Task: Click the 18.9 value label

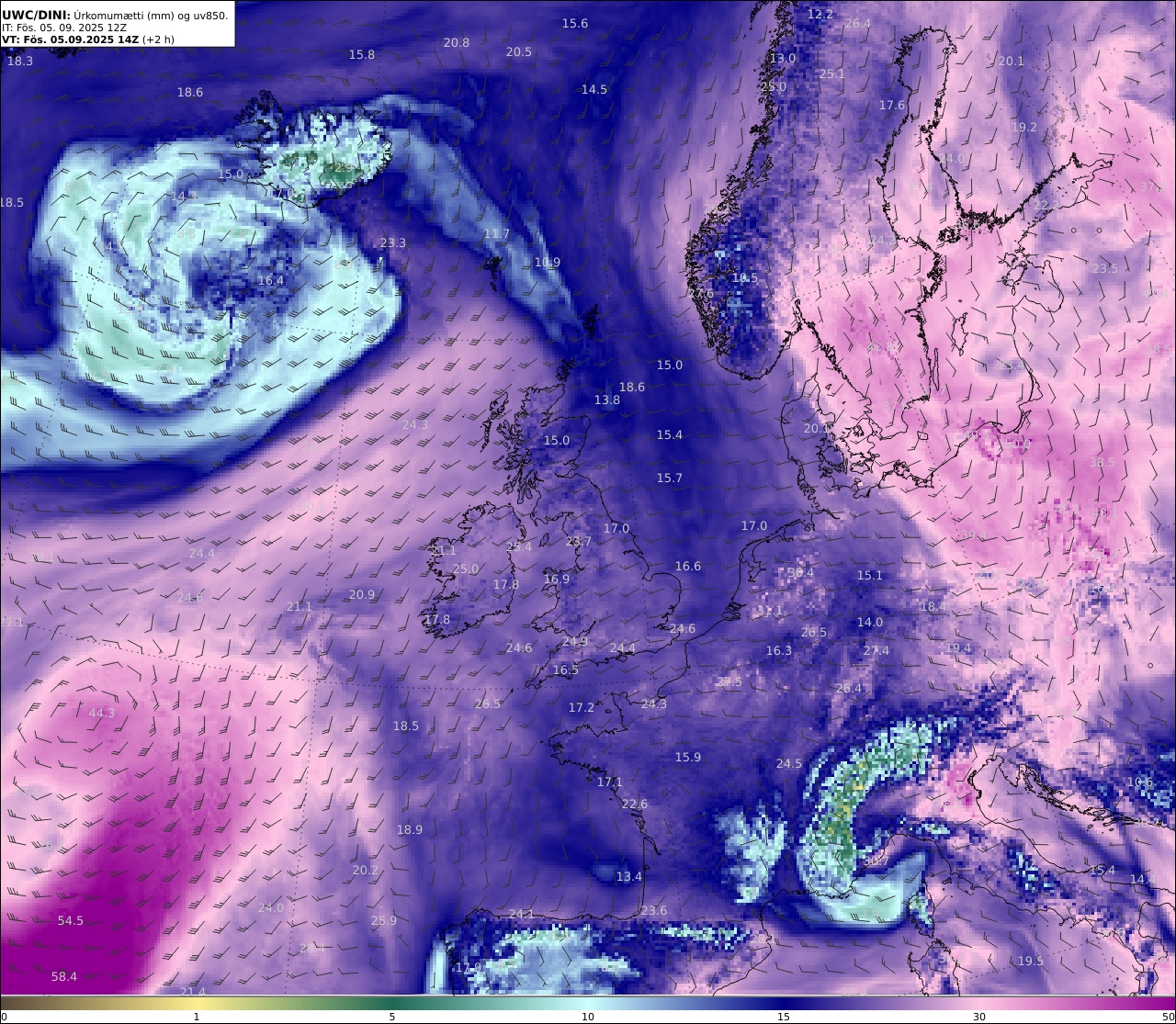Action: click(410, 829)
